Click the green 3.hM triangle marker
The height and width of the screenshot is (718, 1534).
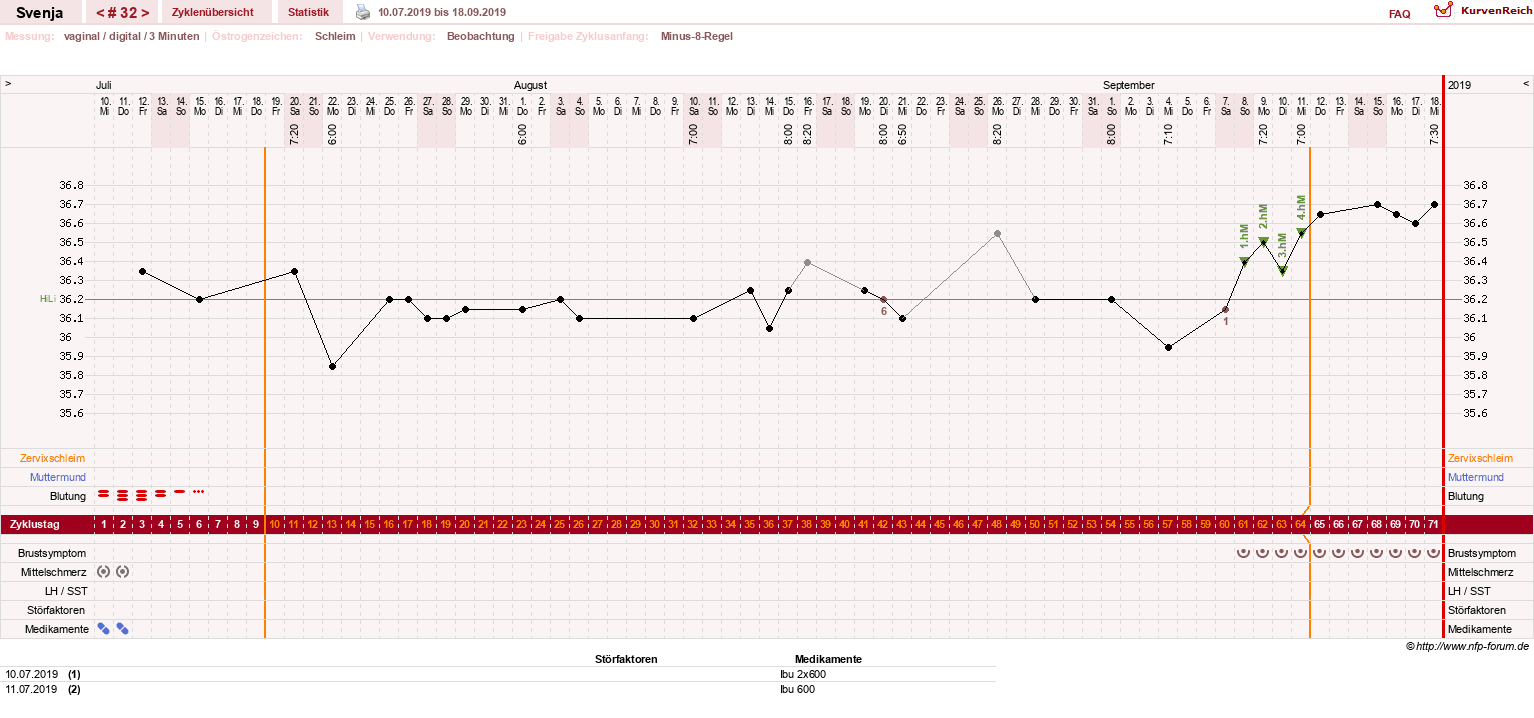1282,271
